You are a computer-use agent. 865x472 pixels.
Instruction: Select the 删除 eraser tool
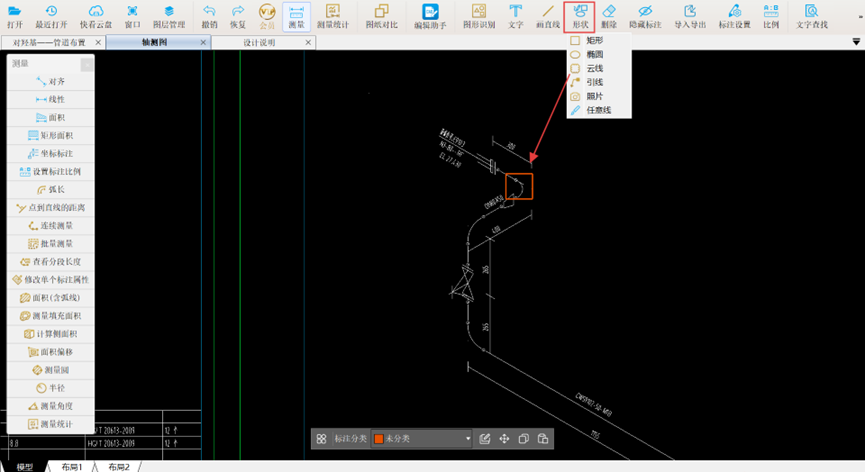pos(609,16)
